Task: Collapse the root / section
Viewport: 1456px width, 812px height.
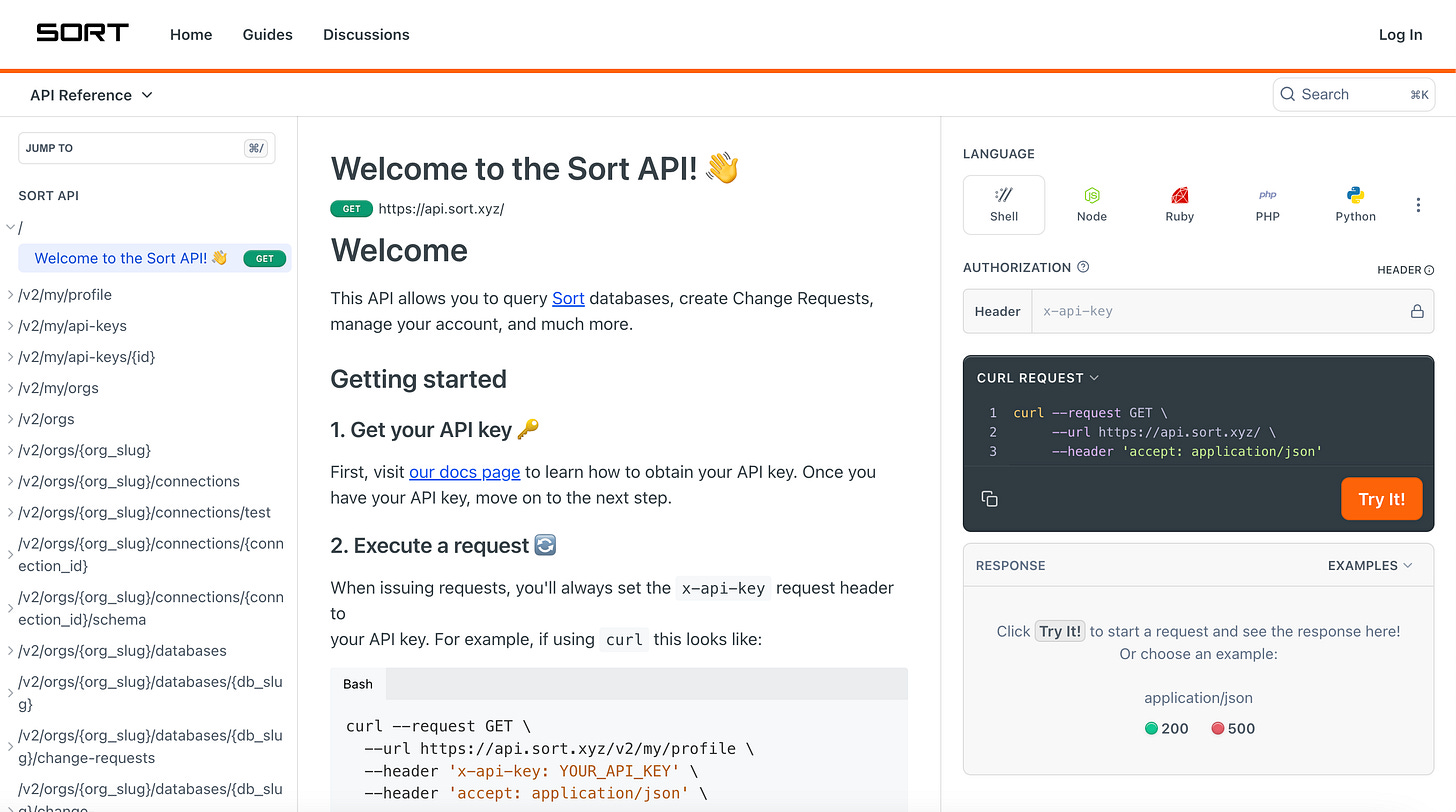Action: click(11, 227)
